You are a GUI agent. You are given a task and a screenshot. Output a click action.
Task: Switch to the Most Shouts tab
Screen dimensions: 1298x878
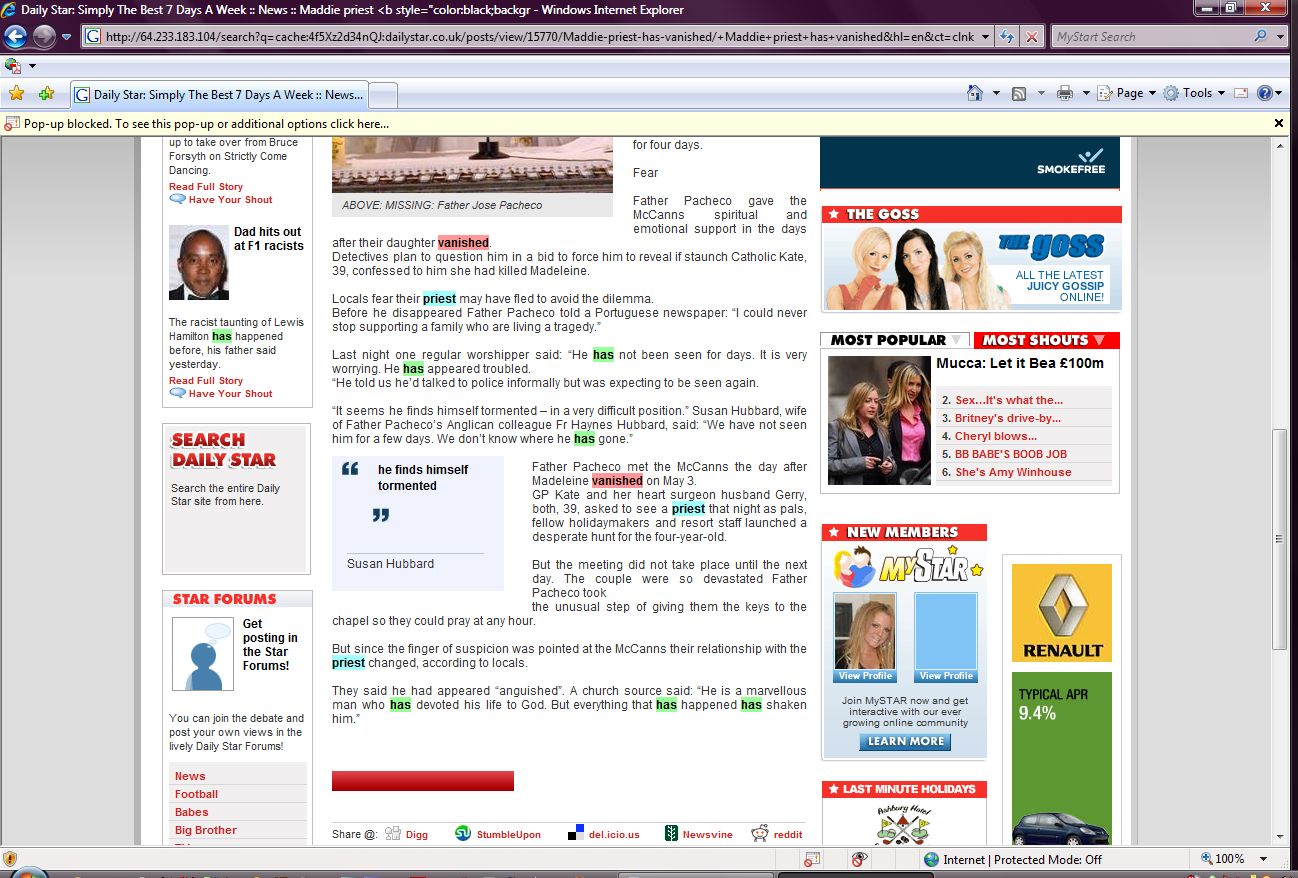point(1045,340)
